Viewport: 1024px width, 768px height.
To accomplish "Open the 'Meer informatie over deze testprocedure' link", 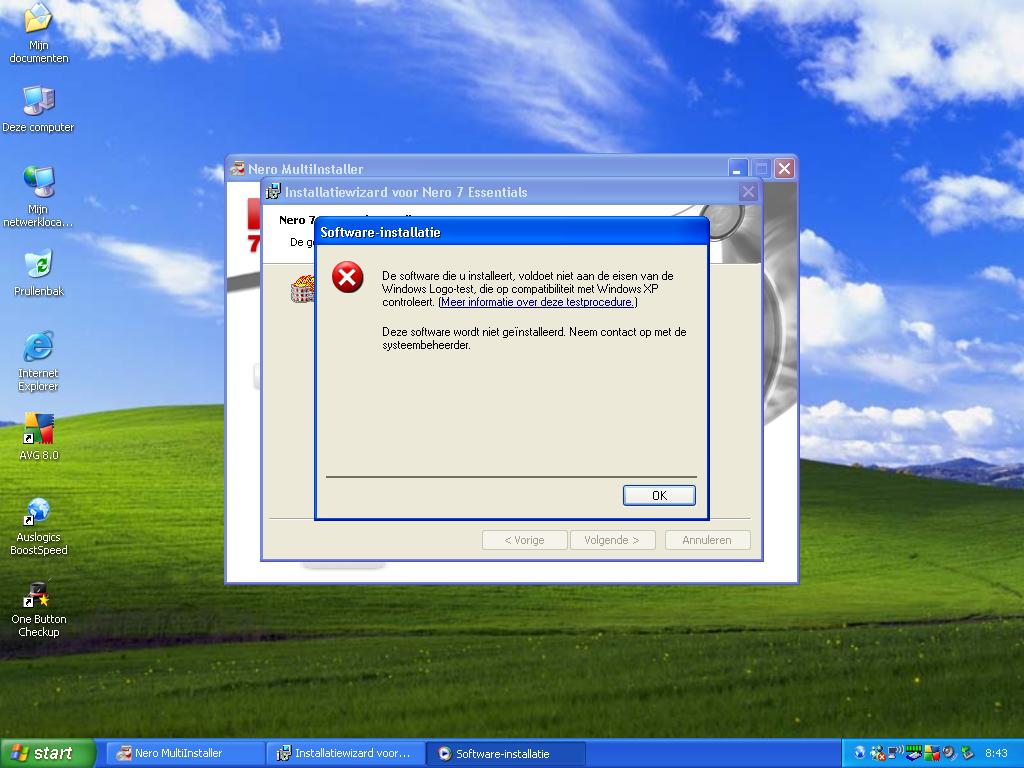I will (x=537, y=302).
